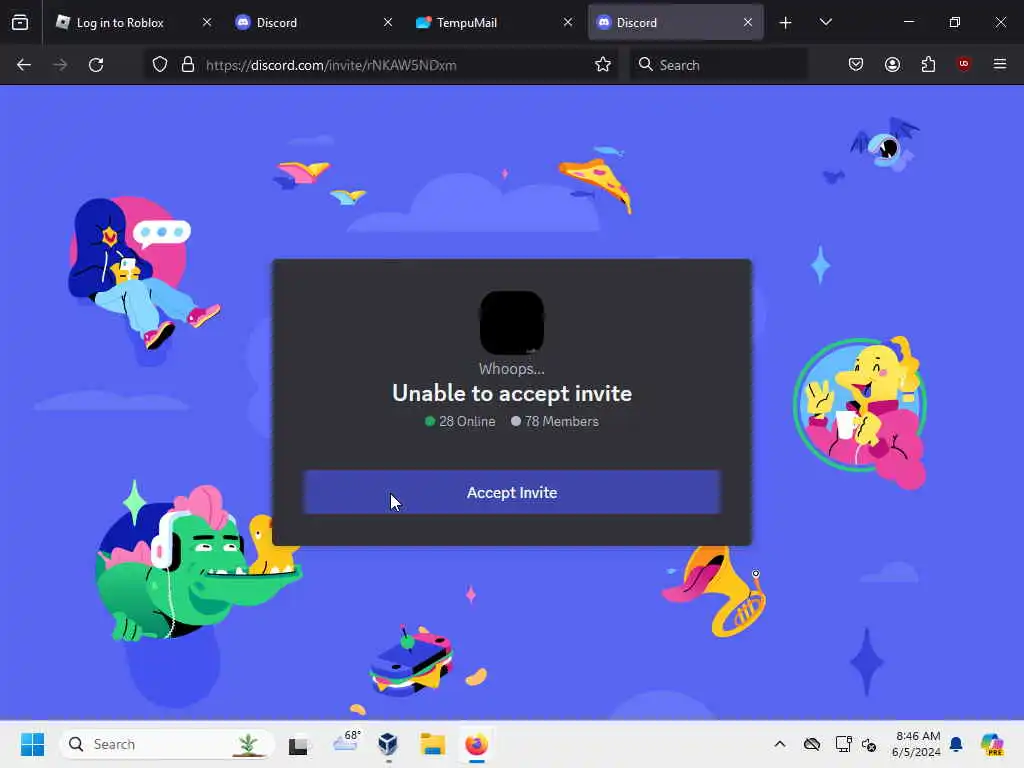The width and height of the screenshot is (1024, 768).
Task: Open Firefox from the taskbar
Action: pos(477,744)
